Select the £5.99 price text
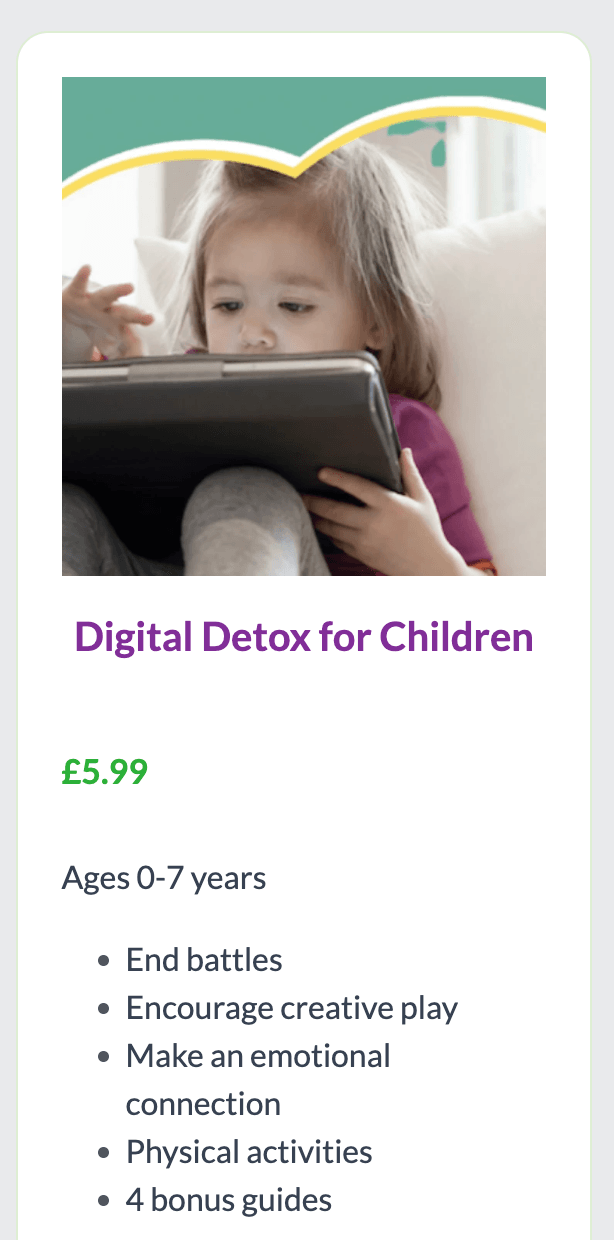 pos(105,772)
